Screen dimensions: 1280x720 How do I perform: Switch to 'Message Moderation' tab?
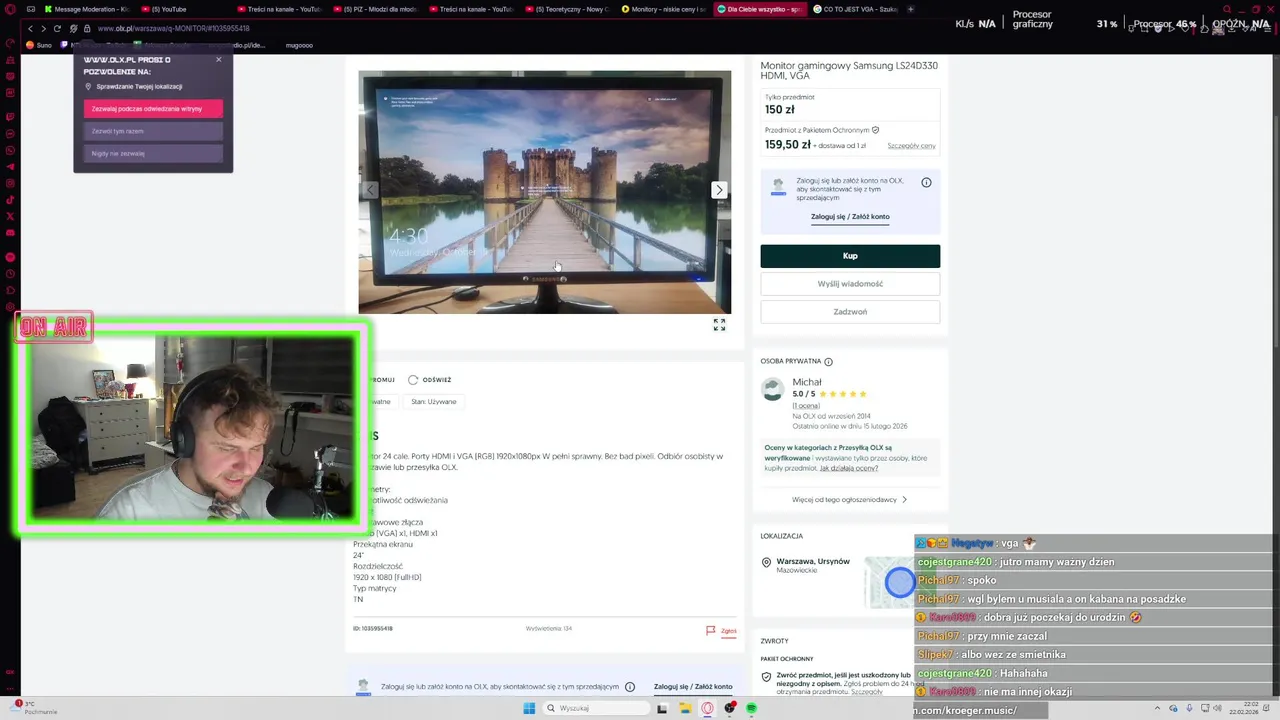point(86,9)
